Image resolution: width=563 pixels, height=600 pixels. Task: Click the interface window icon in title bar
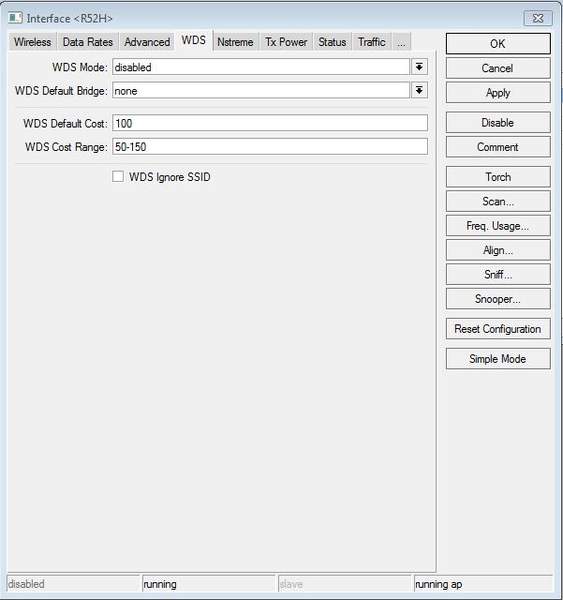pos(15,18)
